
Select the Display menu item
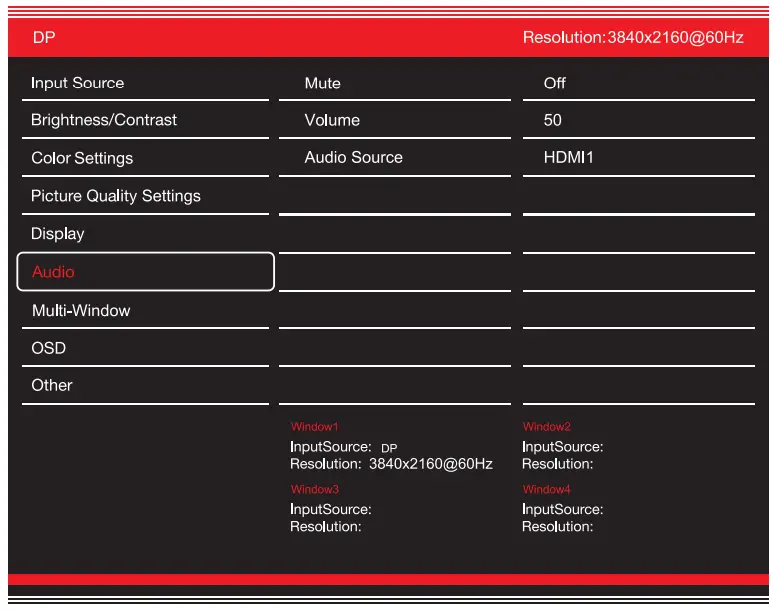point(145,233)
